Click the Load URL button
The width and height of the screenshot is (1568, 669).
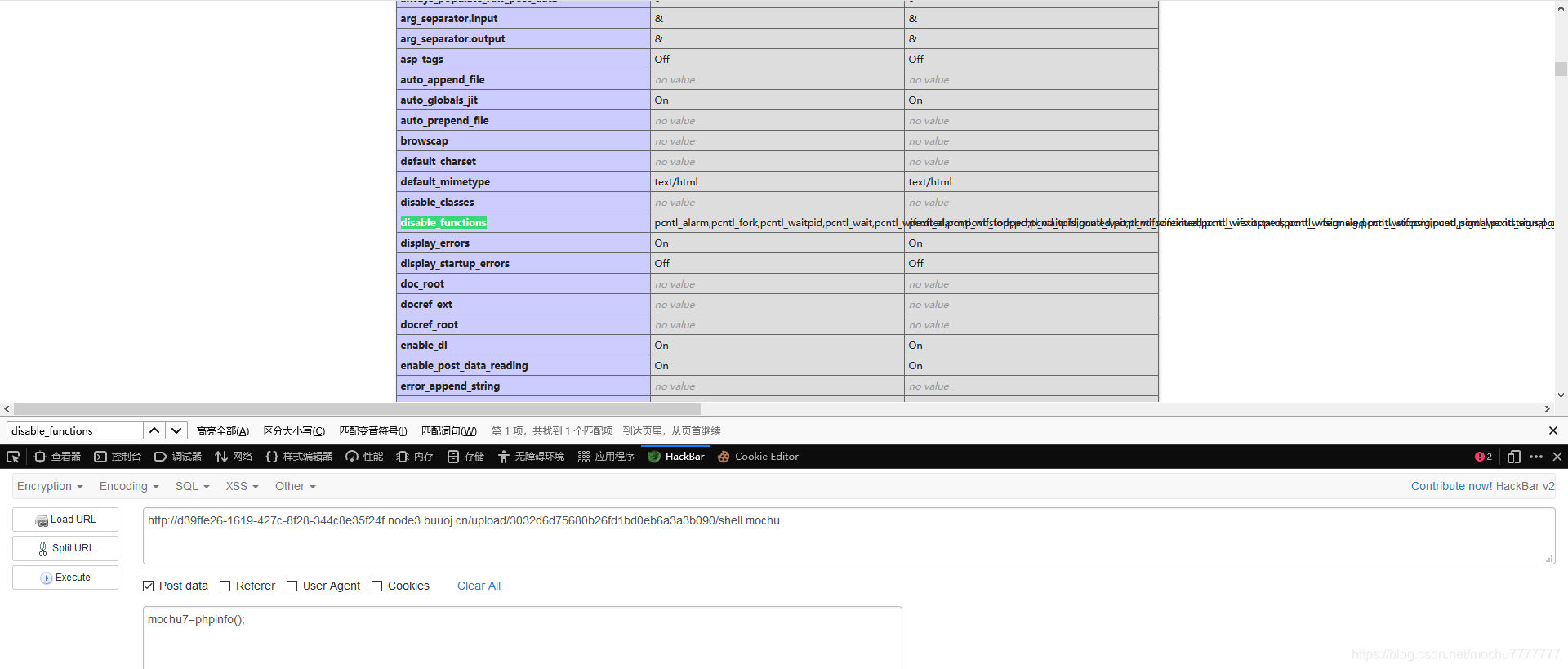pyautogui.click(x=65, y=520)
